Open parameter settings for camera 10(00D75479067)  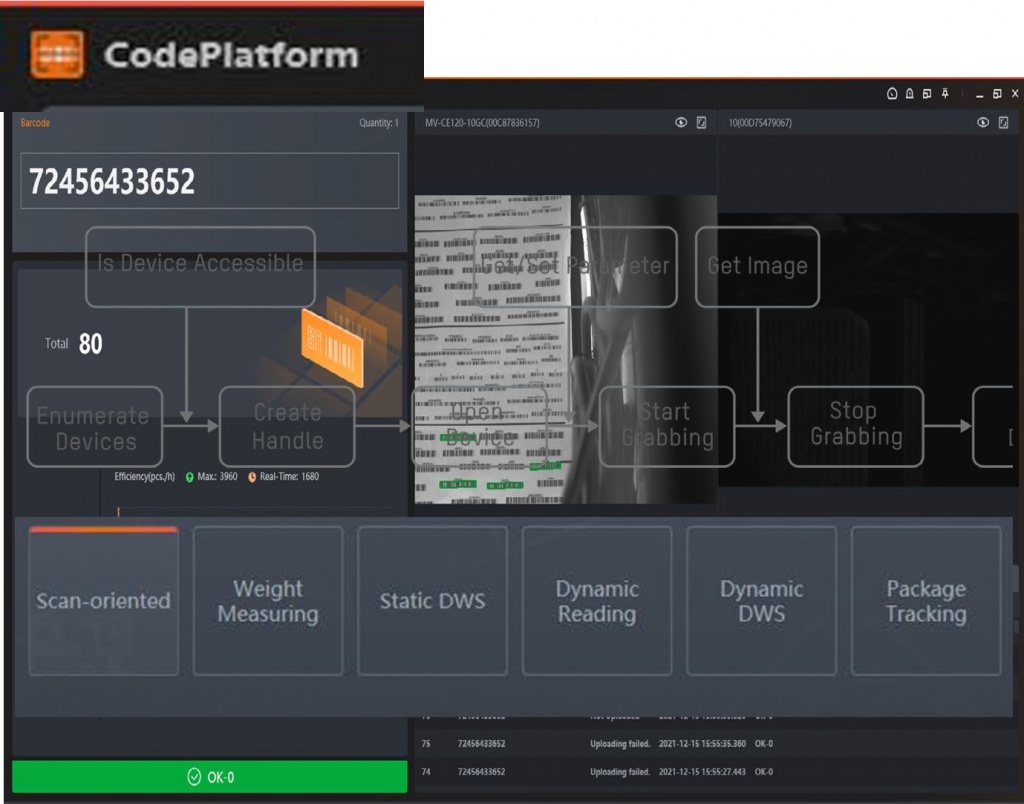[1002, 122]
